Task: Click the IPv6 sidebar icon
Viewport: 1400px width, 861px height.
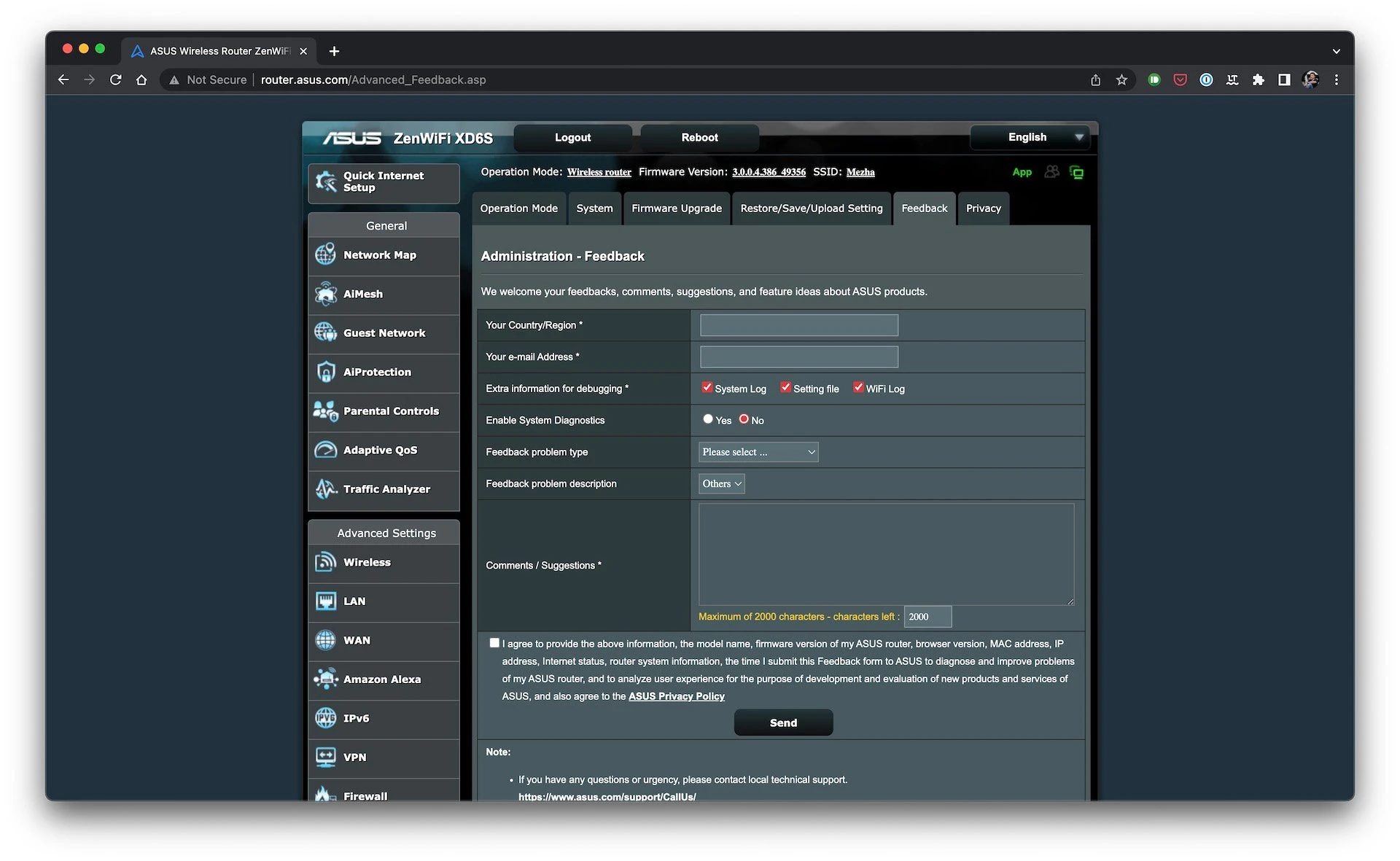Action: tap(325, 718)
